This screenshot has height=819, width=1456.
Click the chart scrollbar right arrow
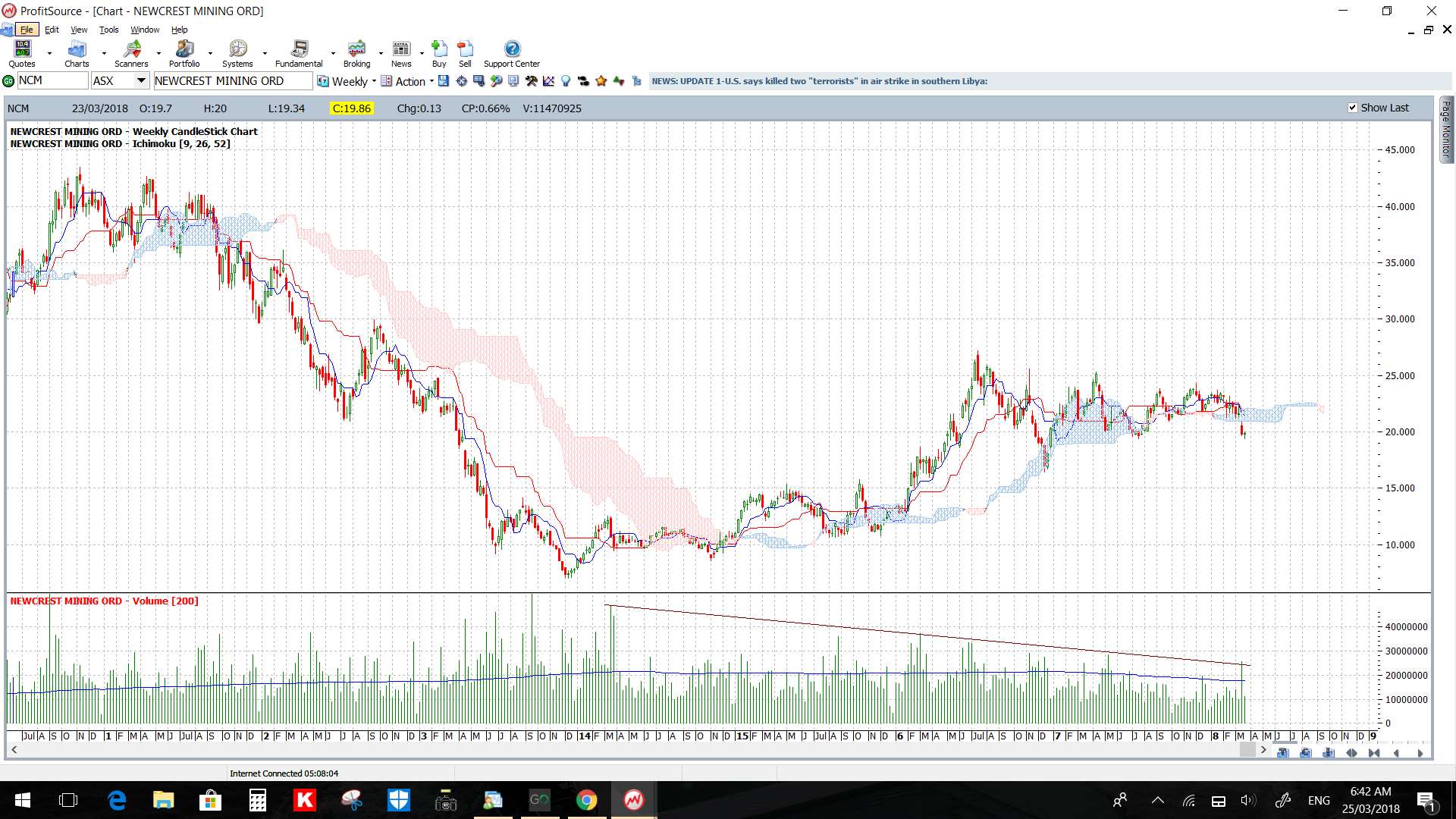click(x=1263, y=751)
